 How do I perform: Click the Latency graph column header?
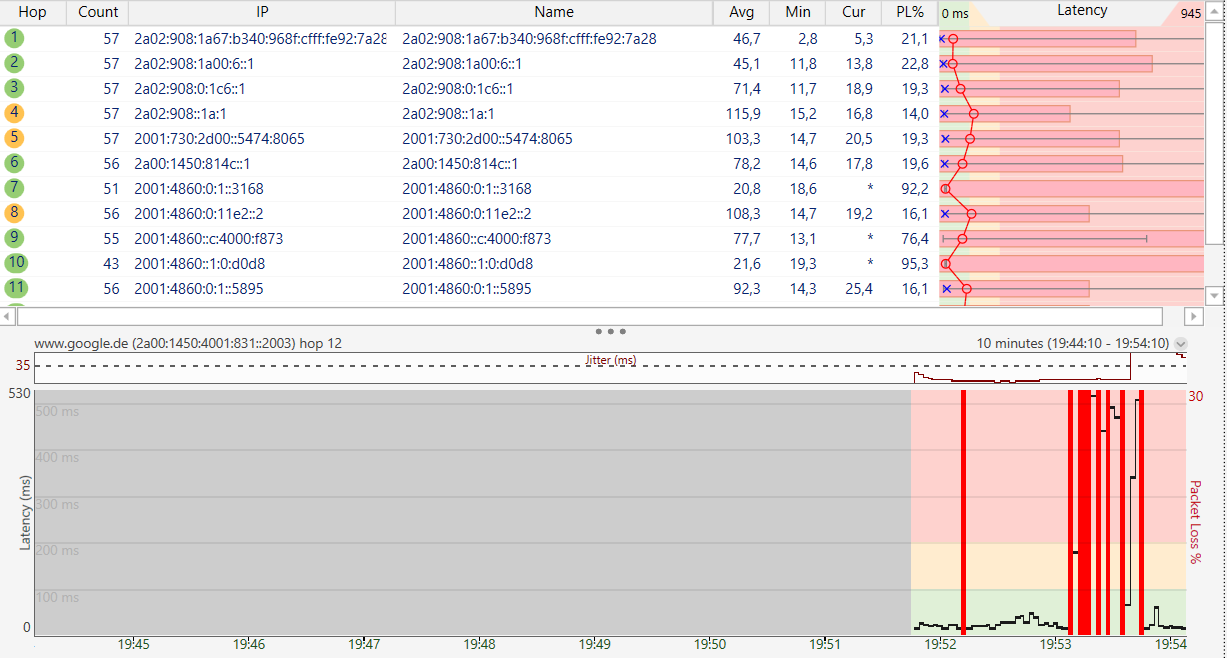1082,11
